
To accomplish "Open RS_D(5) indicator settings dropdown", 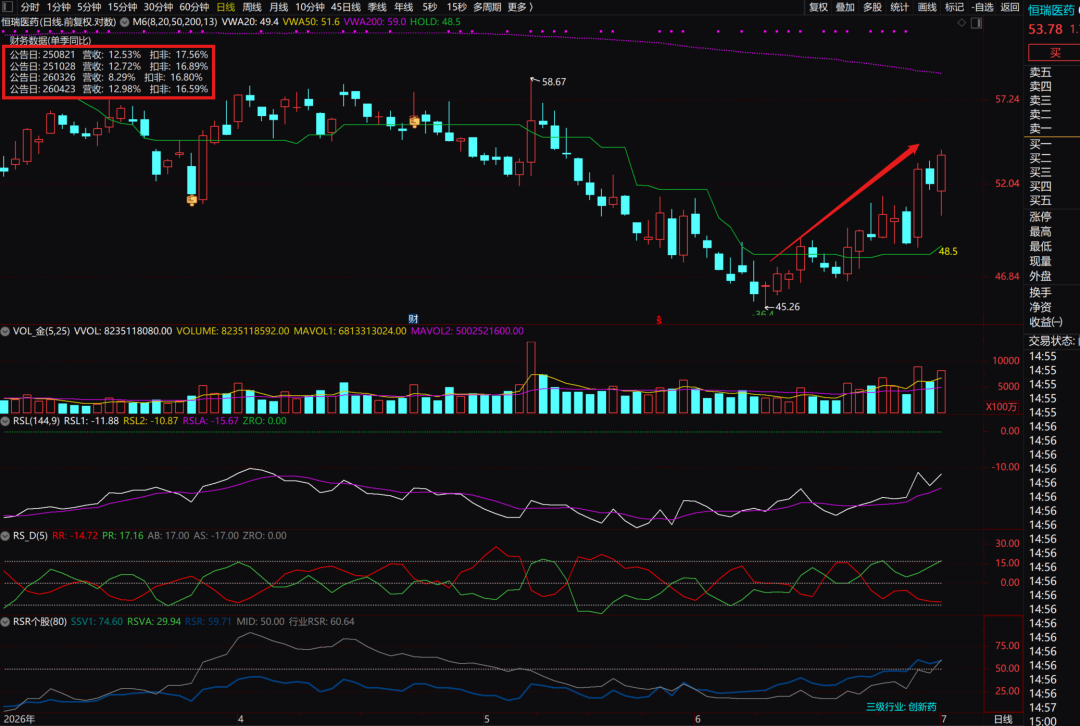I will click(6, 536).
